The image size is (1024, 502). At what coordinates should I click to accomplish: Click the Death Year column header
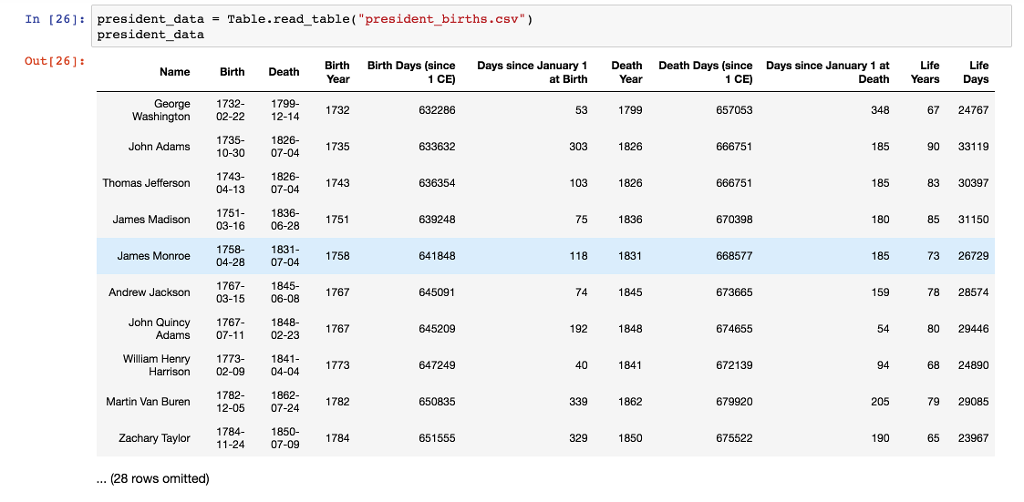point(627,72)
